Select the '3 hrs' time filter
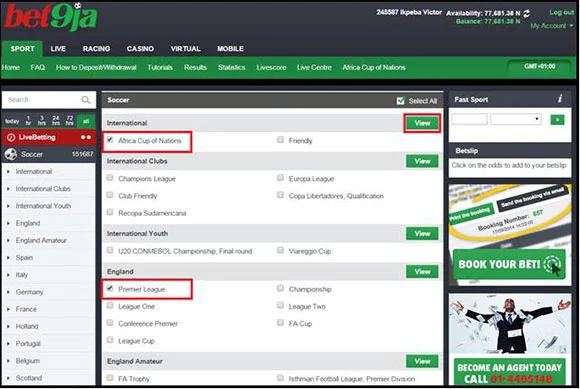 [x=41, y=121]
